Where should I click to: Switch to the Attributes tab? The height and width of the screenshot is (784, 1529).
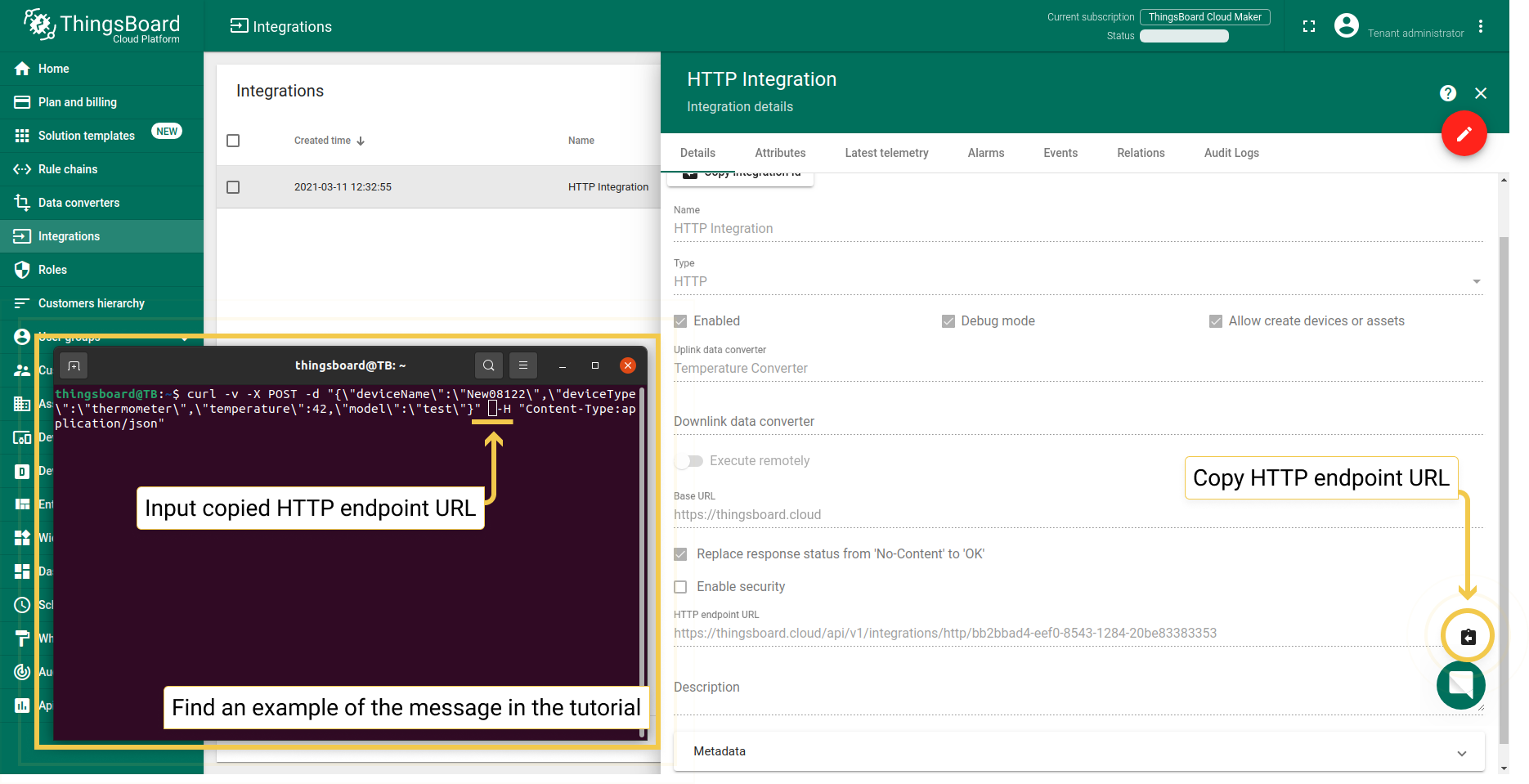(780, 153)
